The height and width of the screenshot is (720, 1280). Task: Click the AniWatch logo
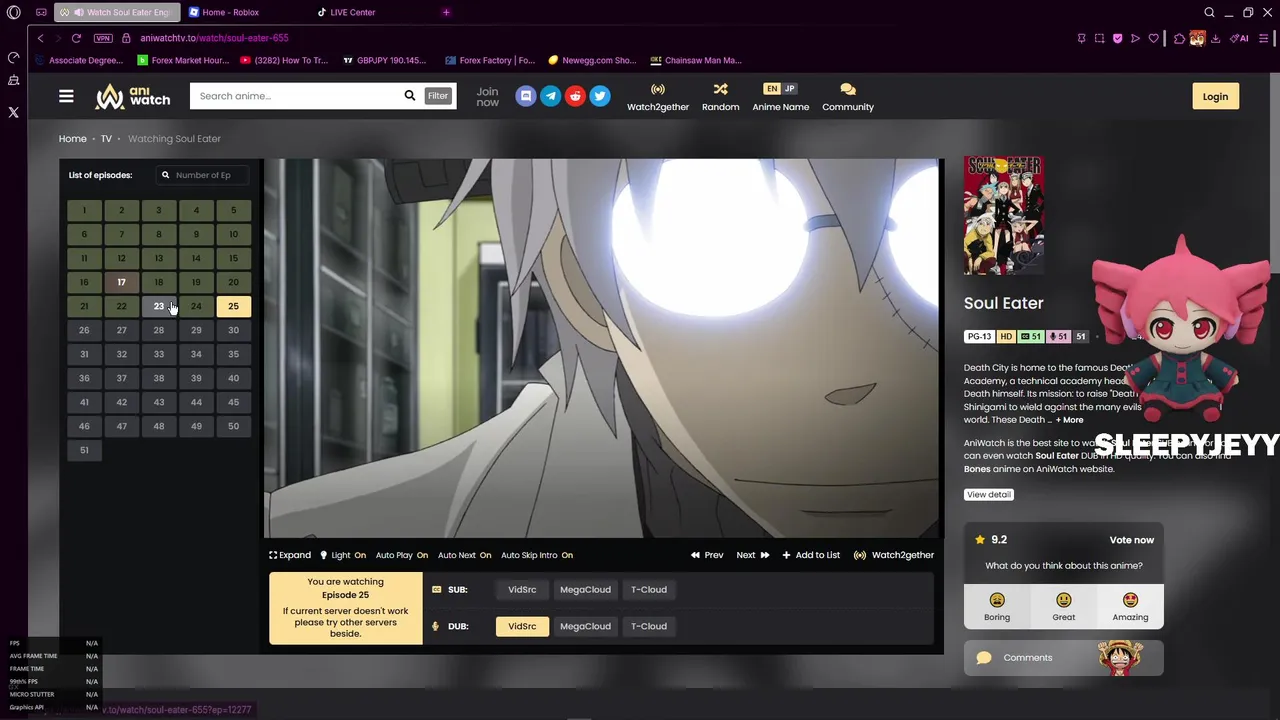(133, 96)
